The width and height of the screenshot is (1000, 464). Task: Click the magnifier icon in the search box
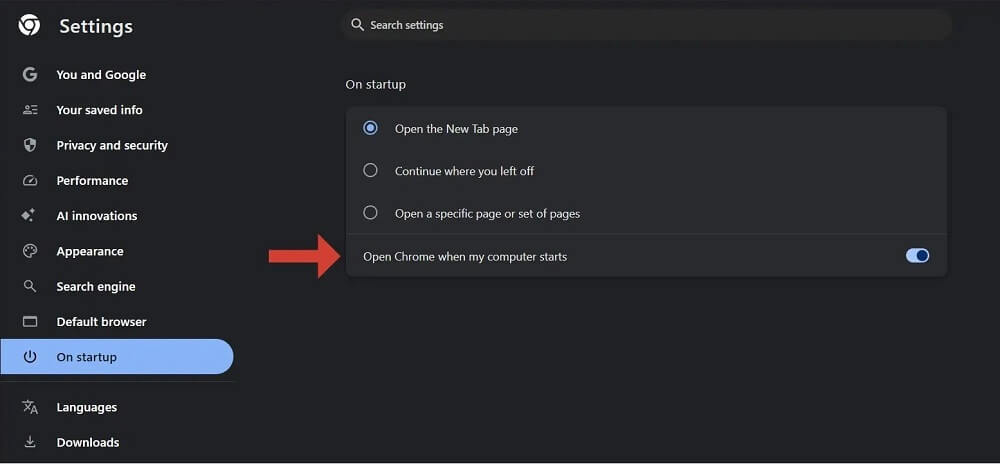(357, 25)
